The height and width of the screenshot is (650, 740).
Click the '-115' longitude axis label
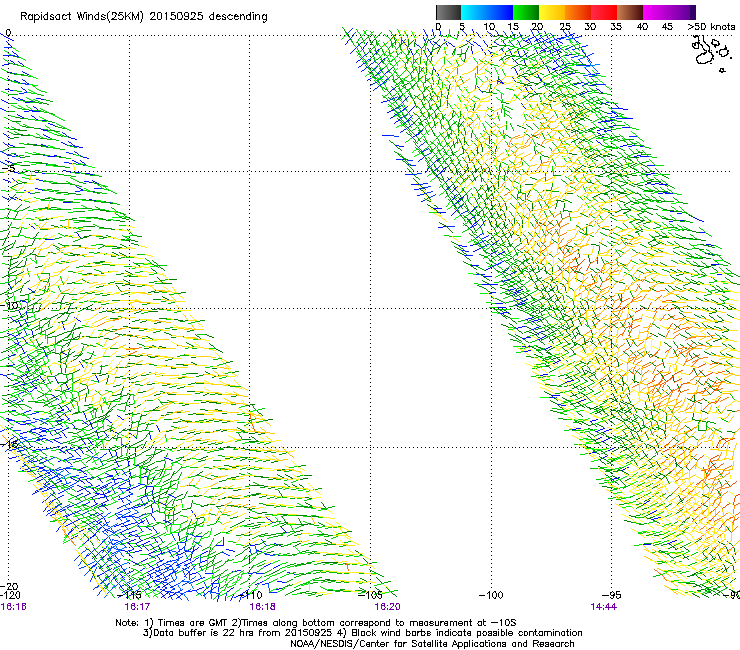click(x=129, y=595)
